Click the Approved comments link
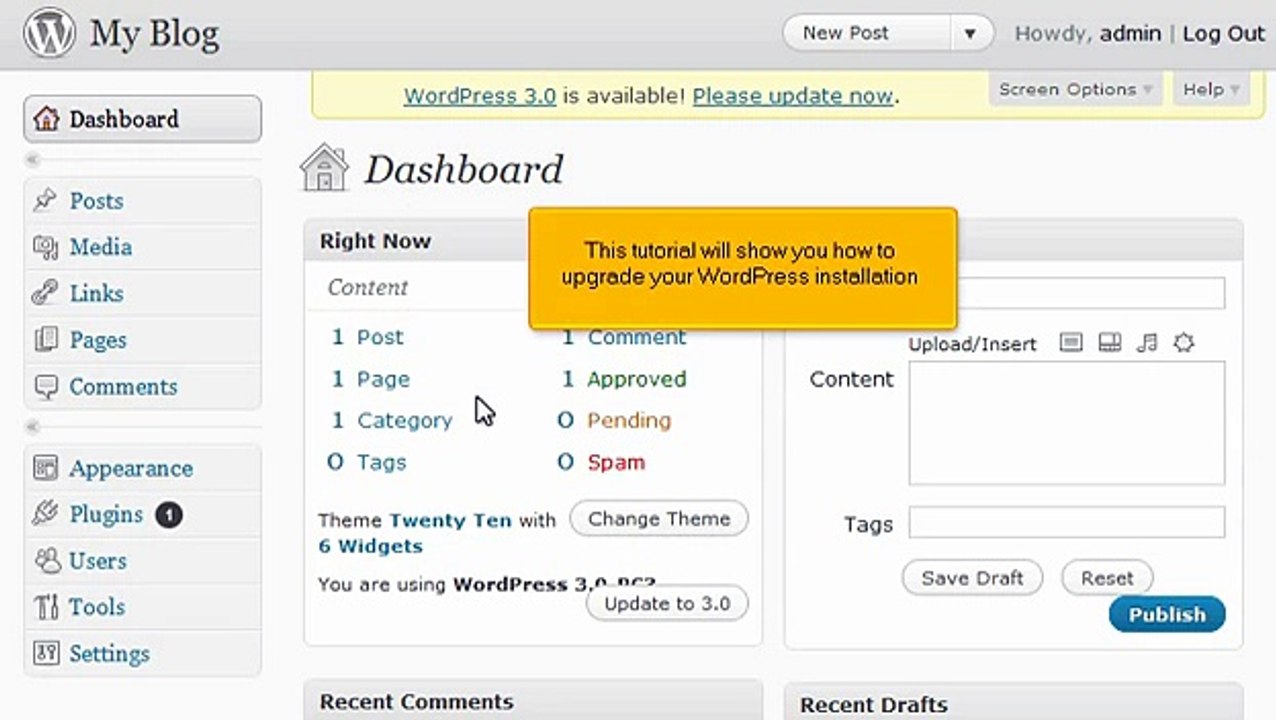The width and height of the screenshot is (1276, 720). click(x=637, y=379)
